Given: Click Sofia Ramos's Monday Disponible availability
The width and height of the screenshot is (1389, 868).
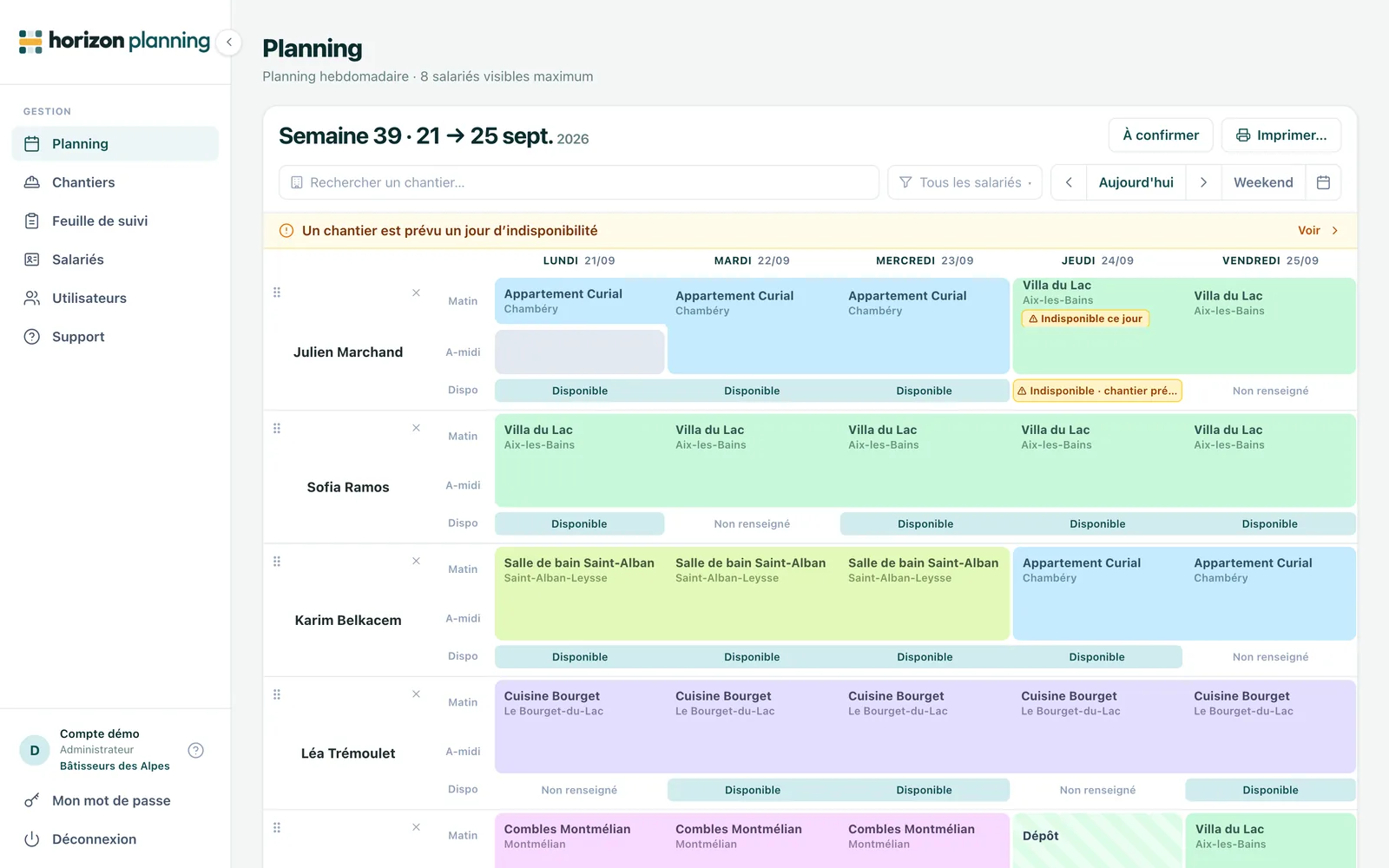Looking at the screenshot, I should pyautogui.click(x=579, y=523).
